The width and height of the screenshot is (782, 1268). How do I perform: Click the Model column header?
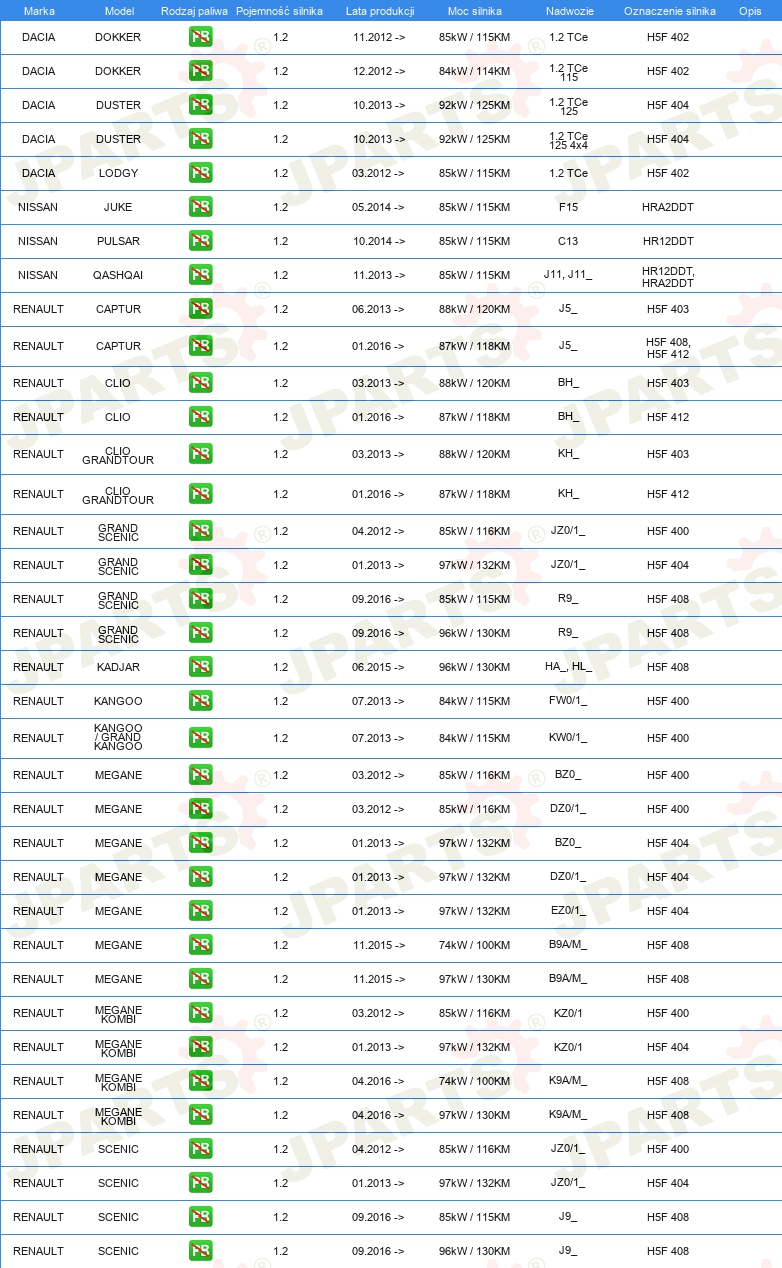coord(119,11)
